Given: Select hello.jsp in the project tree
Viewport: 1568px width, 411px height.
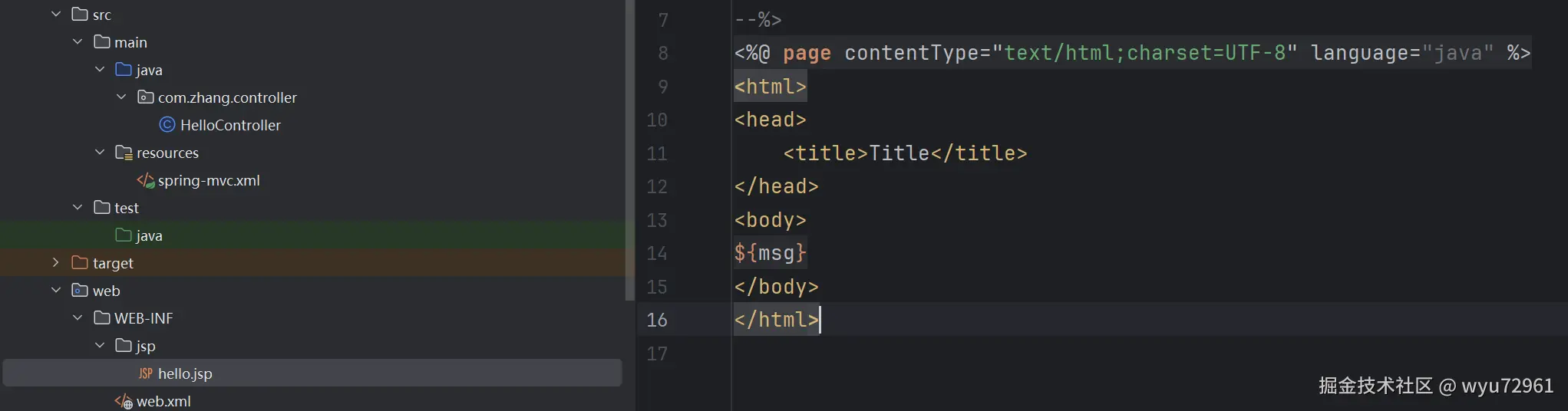Looking at the screenshot, I should tap(185, 374).
